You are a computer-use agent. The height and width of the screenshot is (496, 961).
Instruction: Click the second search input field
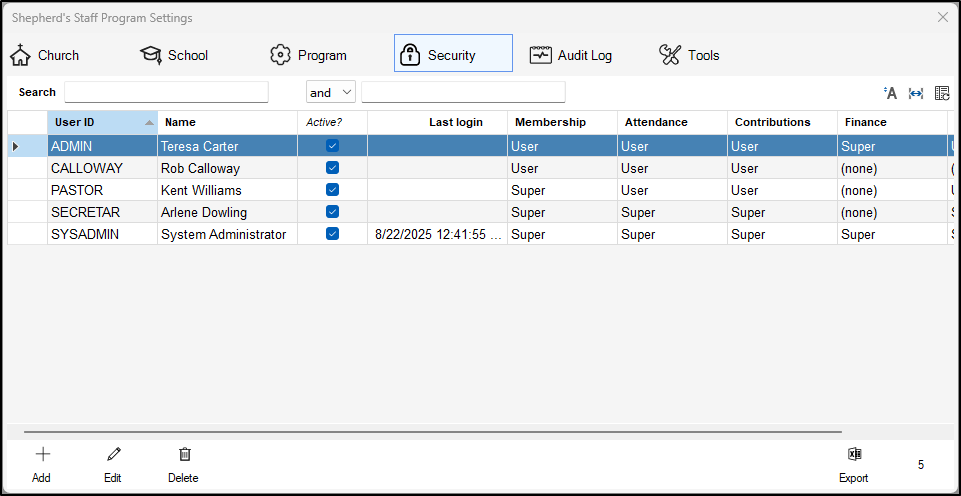pos(463,92)
